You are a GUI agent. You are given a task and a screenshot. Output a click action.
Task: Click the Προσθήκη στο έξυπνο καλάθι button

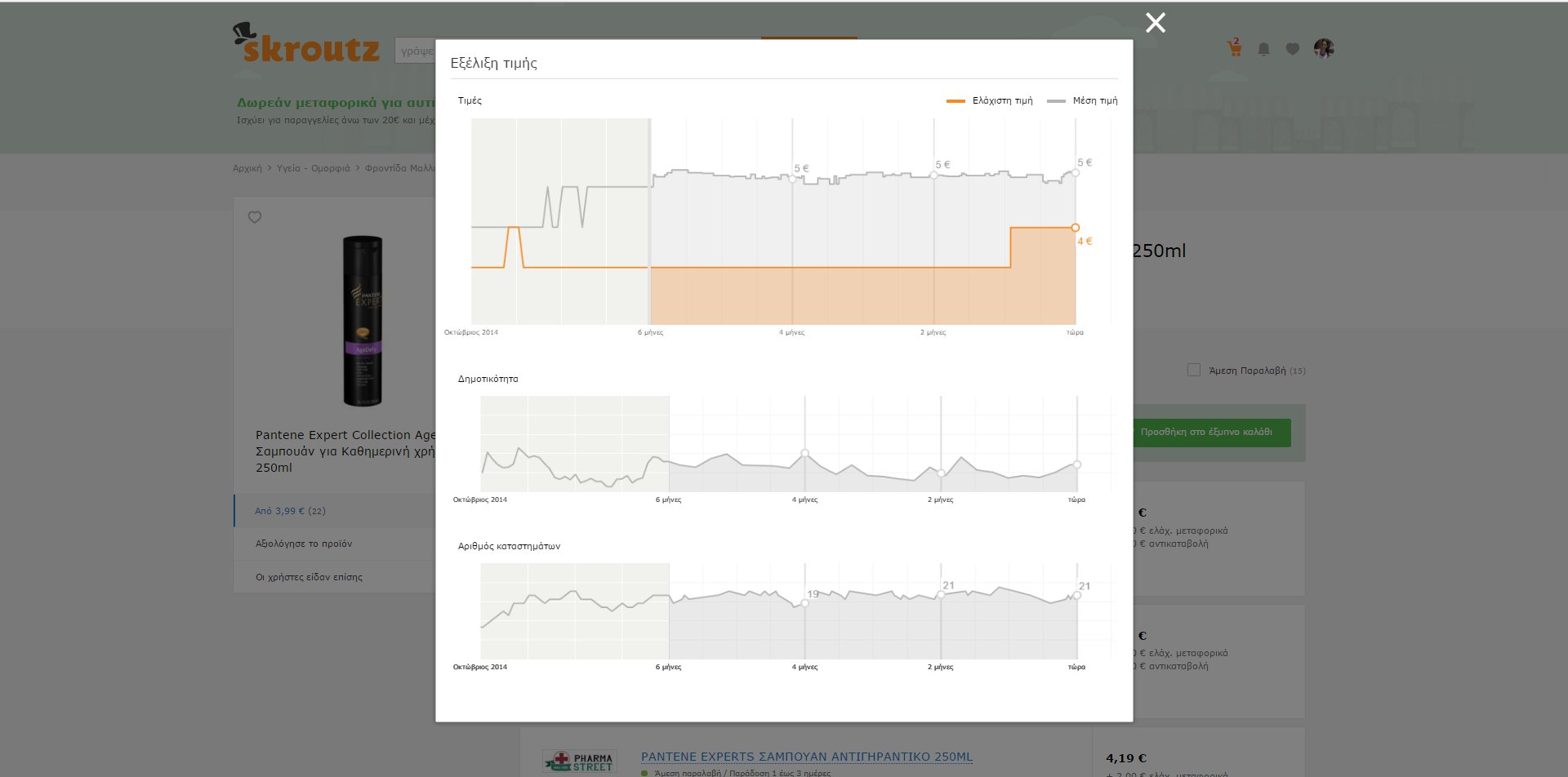click(1212, 433)
